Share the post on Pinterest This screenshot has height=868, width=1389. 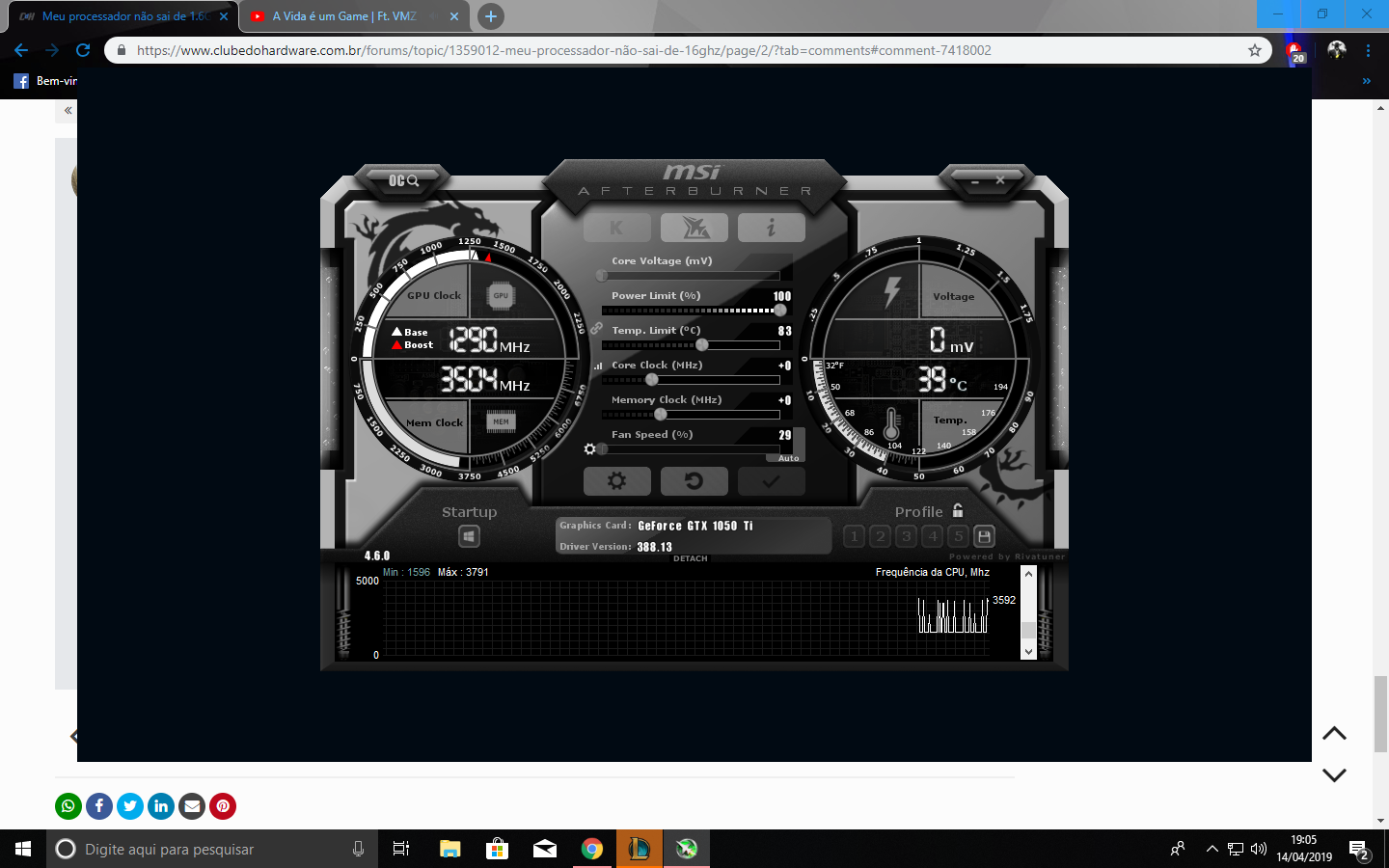point(223,806)
